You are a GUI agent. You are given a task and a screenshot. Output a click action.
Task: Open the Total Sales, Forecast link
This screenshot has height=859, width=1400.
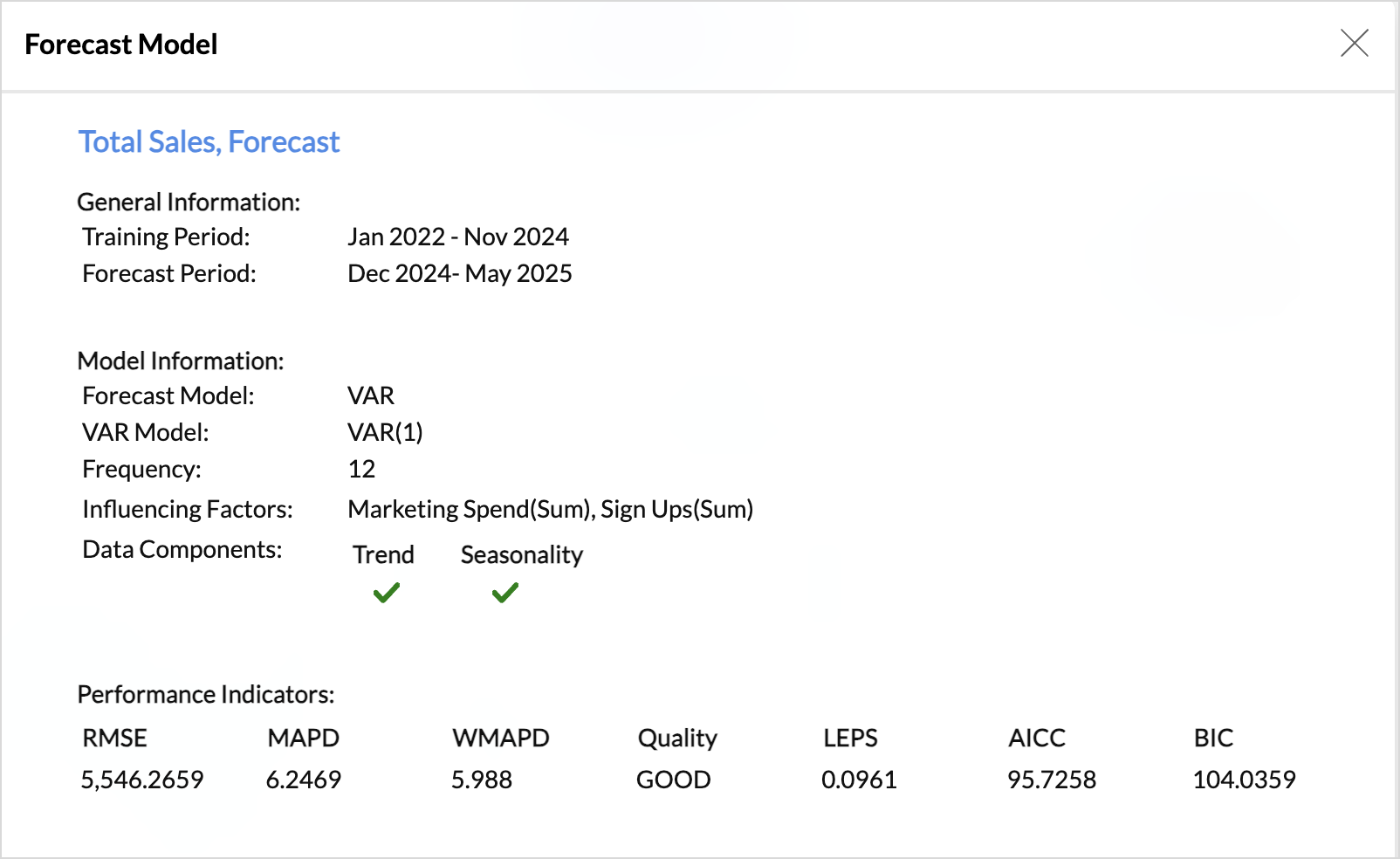point(209,141)
